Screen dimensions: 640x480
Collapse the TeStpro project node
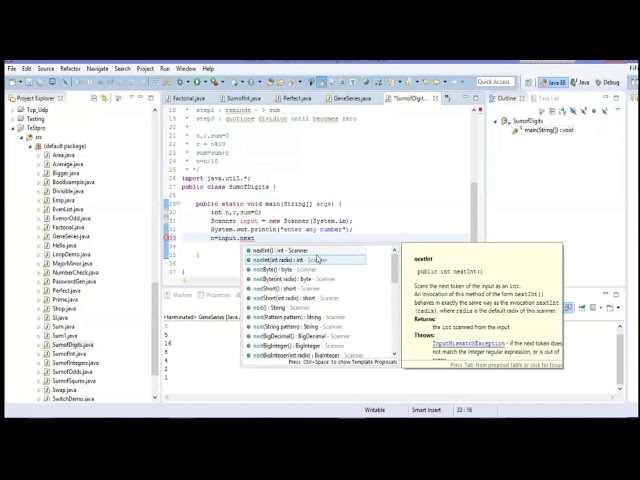click(12, 128)
